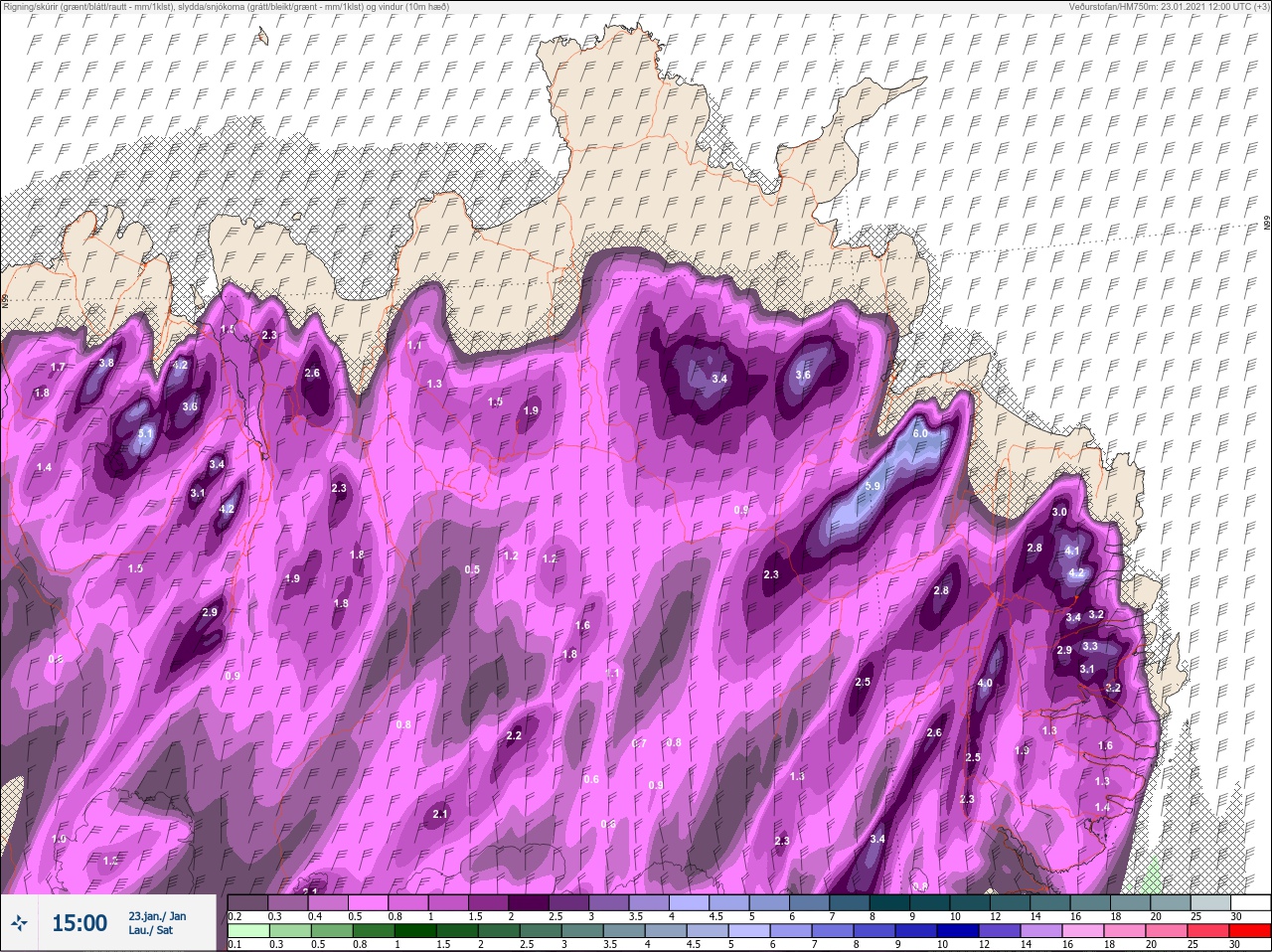Click the '0.2' label under upper legend
Image resolution: width=1272 pixels, height=952 pixels.
click(x=235, y=916)
